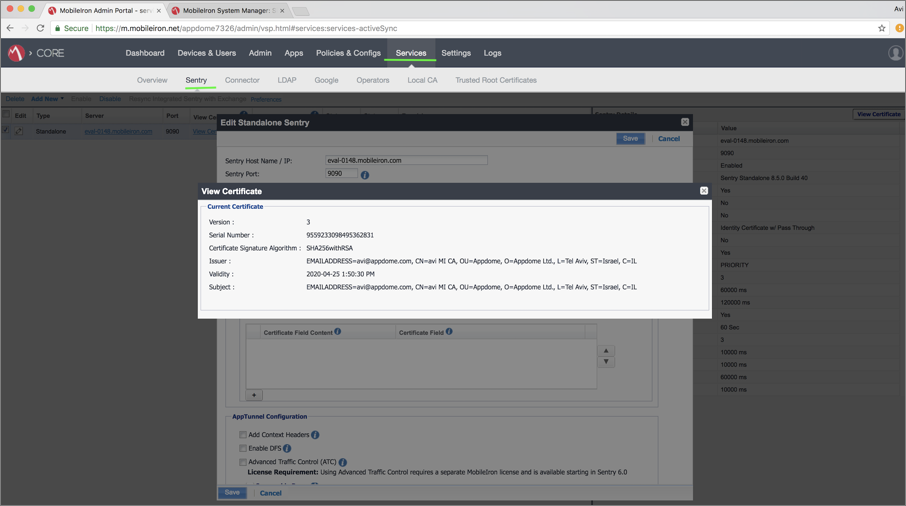
Task: Close the MobileIron Admin Portal tab
Action: point(159,10)
